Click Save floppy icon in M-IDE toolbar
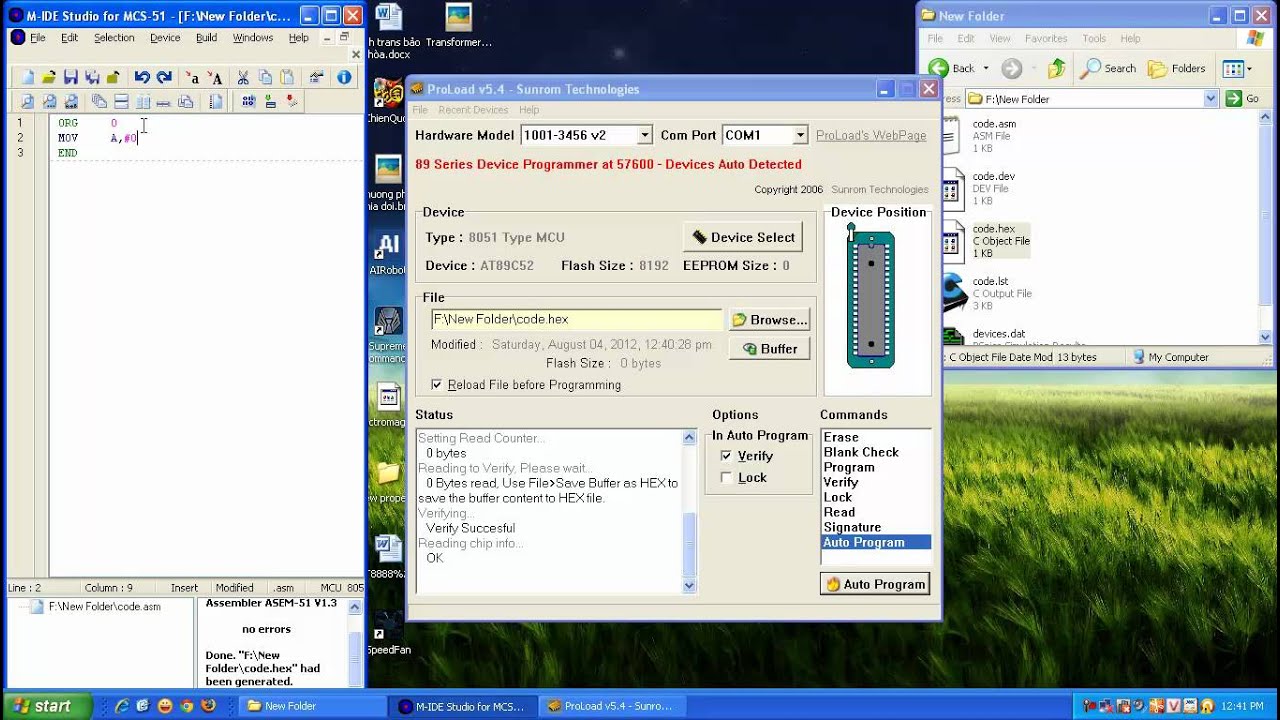 71,77
